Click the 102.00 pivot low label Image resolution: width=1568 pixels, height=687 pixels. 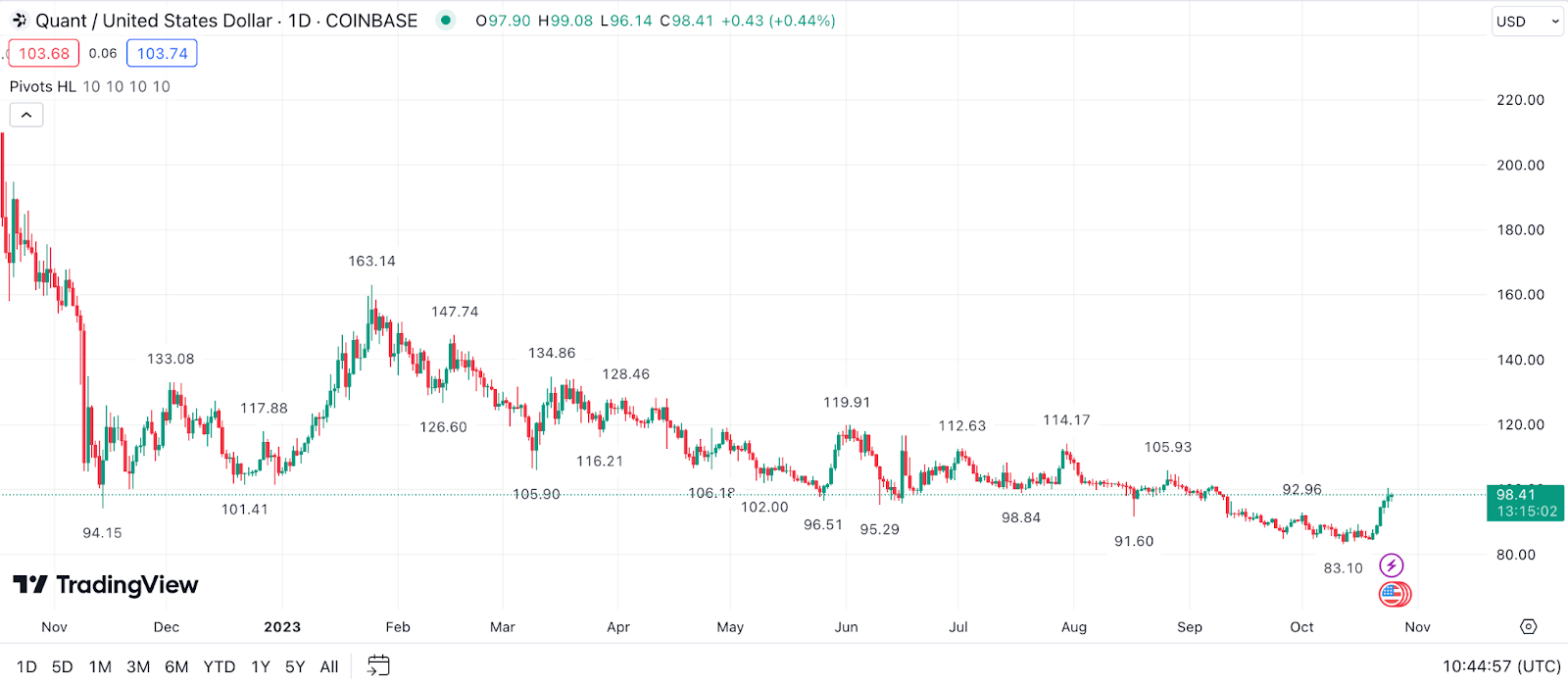(x=764, y=508)
